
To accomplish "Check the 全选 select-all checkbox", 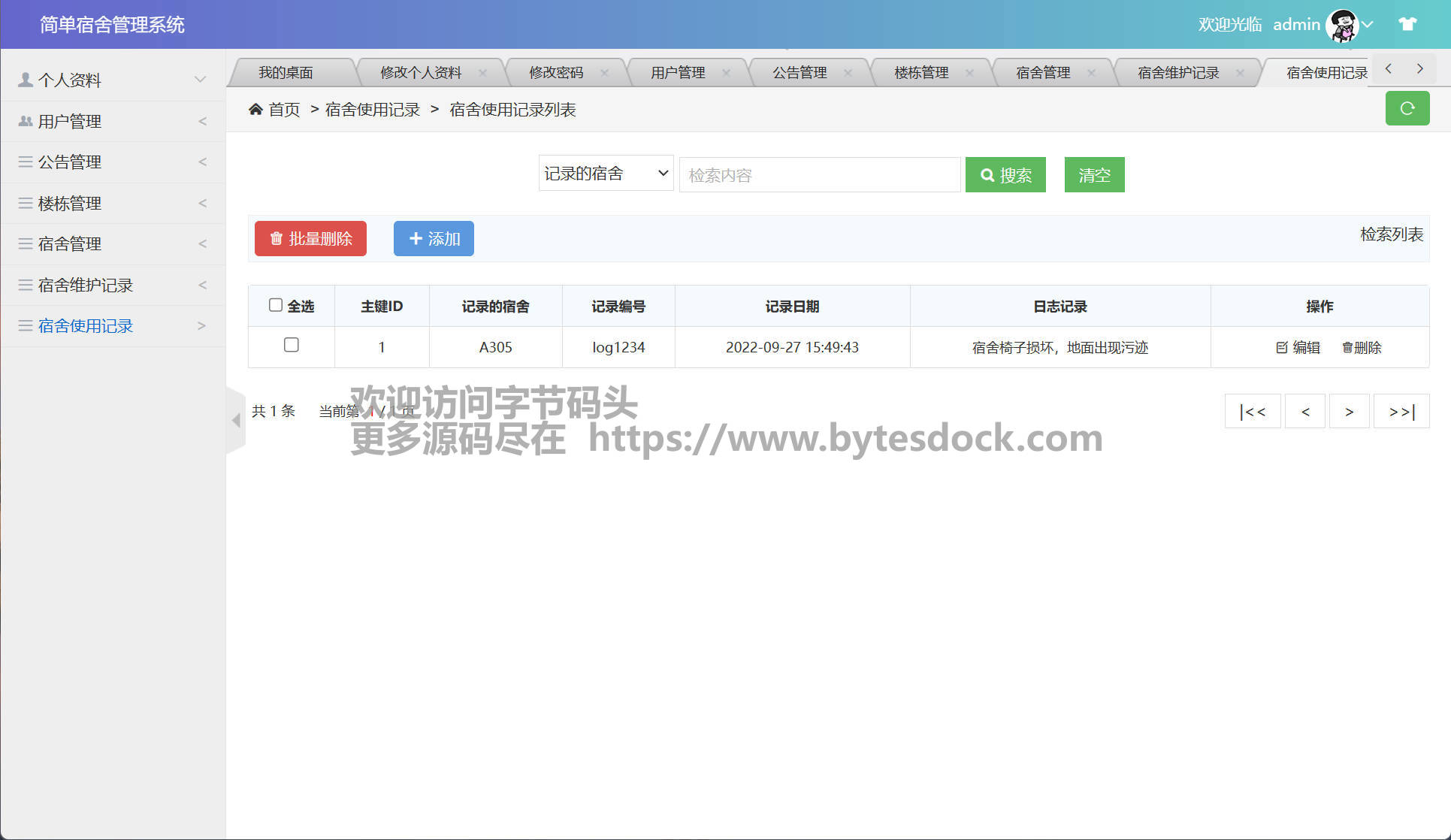I will (x=276, y=305).
